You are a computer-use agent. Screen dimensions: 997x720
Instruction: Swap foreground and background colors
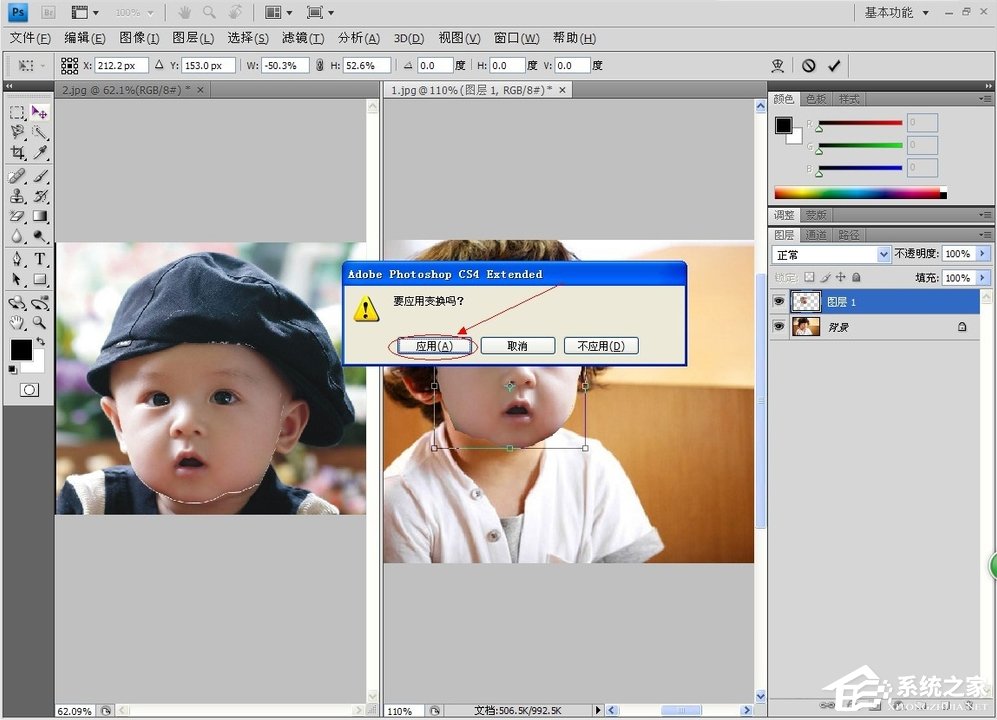click(40, 342)
